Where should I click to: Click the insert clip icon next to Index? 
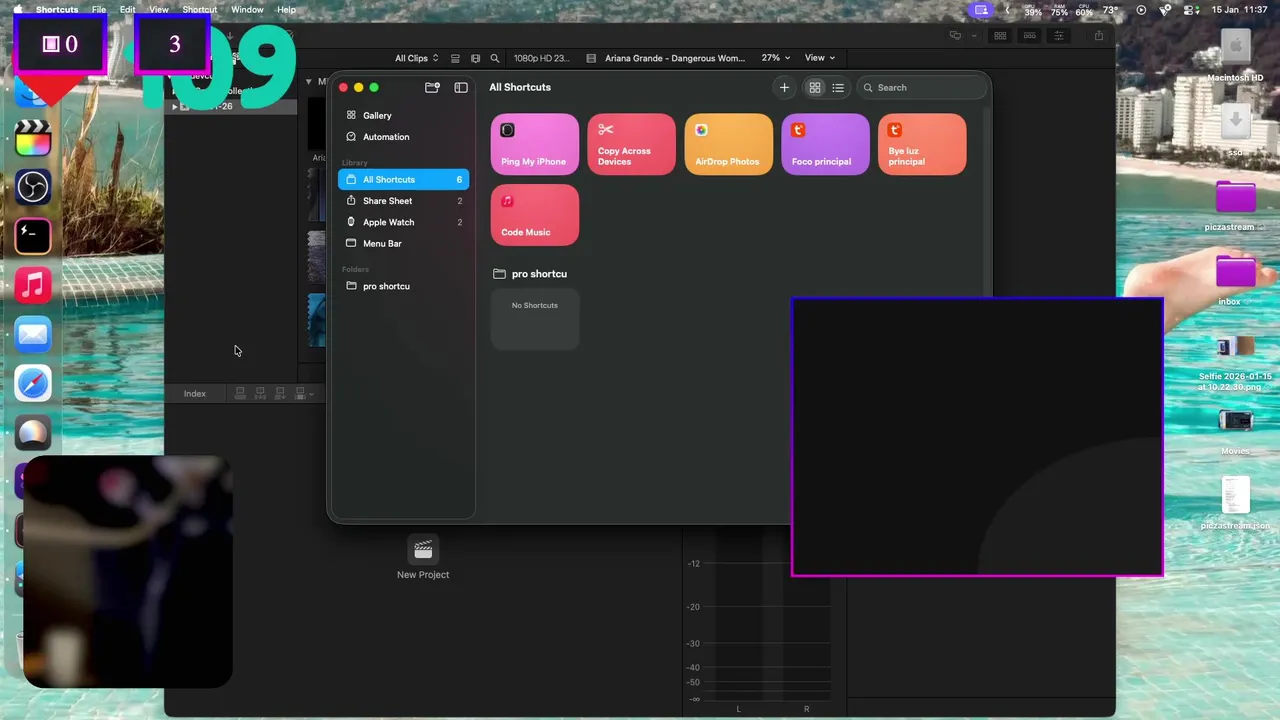click(260, 394)
